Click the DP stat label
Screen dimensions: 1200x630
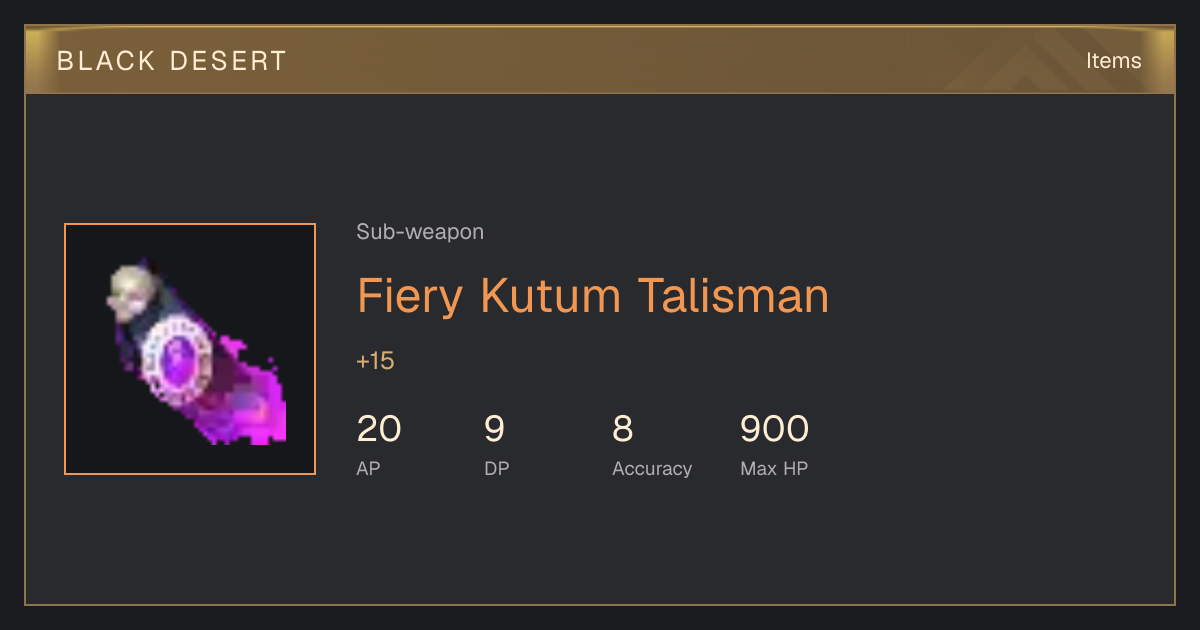click(x=497, y=469)
